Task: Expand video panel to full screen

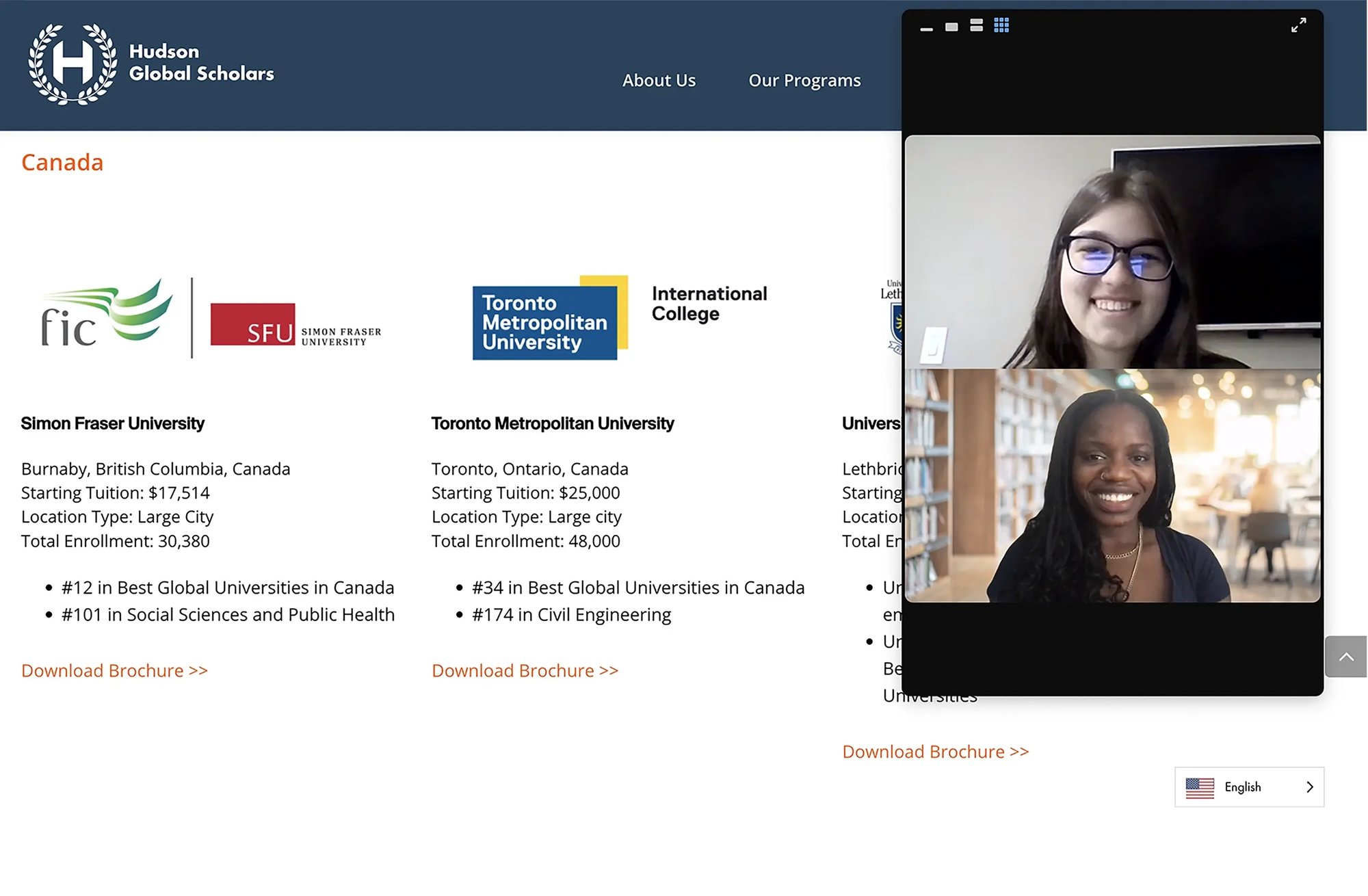Action: (1298, 25)
